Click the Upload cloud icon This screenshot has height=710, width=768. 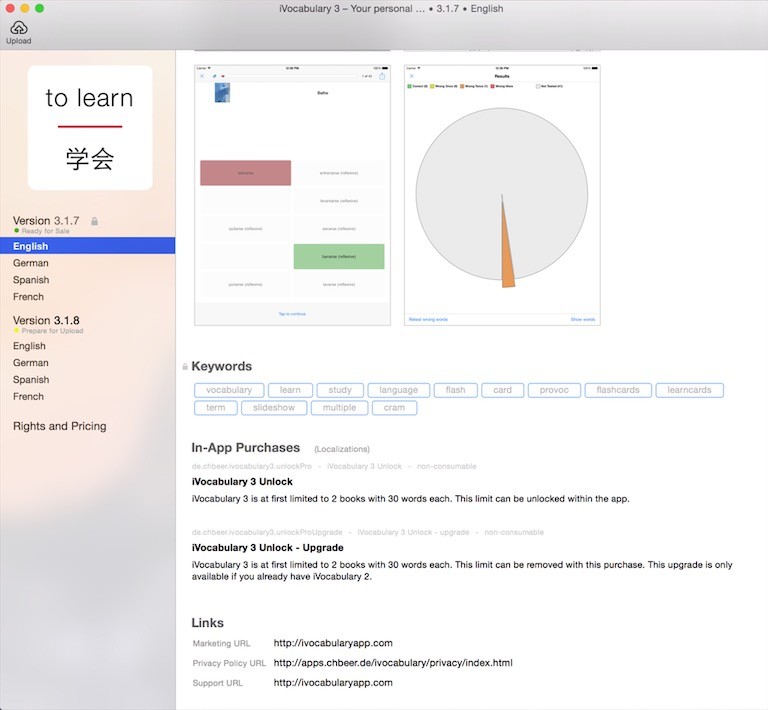(x=19, y=27)
